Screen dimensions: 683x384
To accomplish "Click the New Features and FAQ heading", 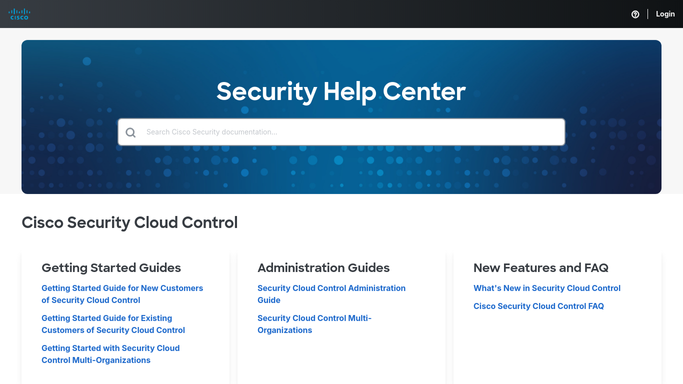I will pos(541,268).
